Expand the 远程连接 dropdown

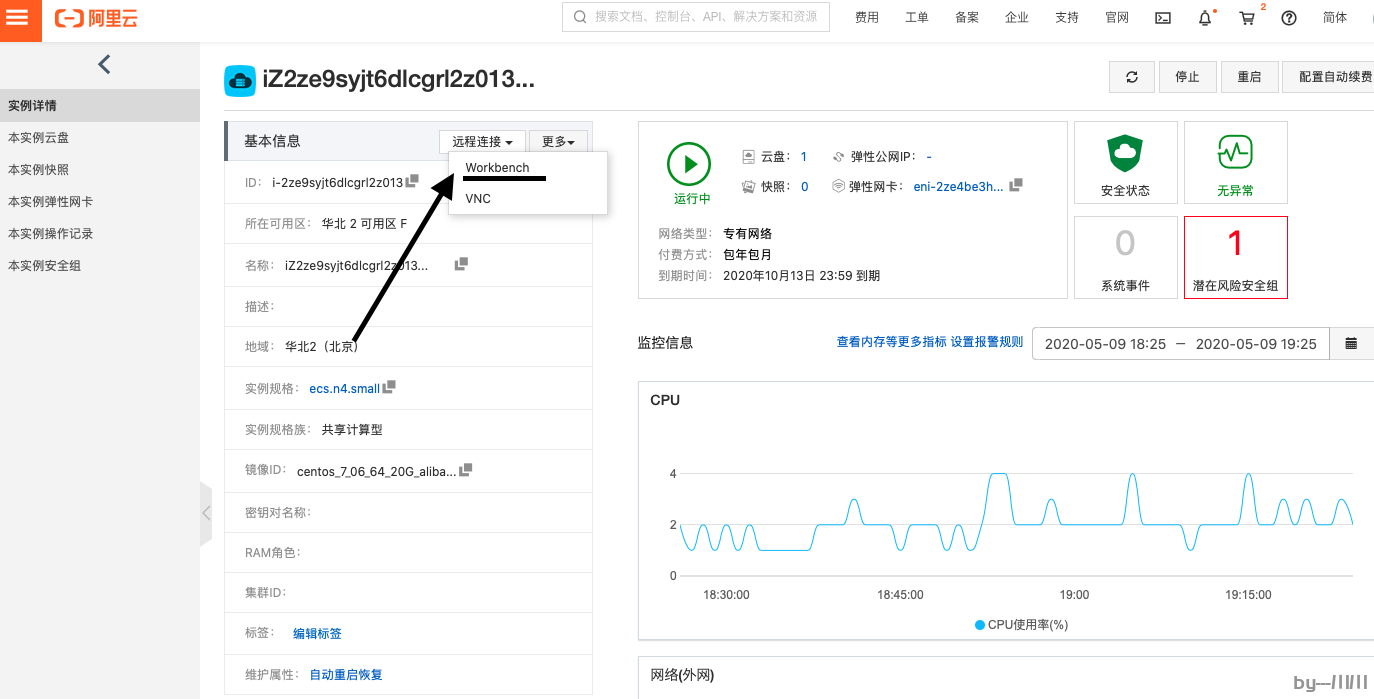click(x=482, y=142)
